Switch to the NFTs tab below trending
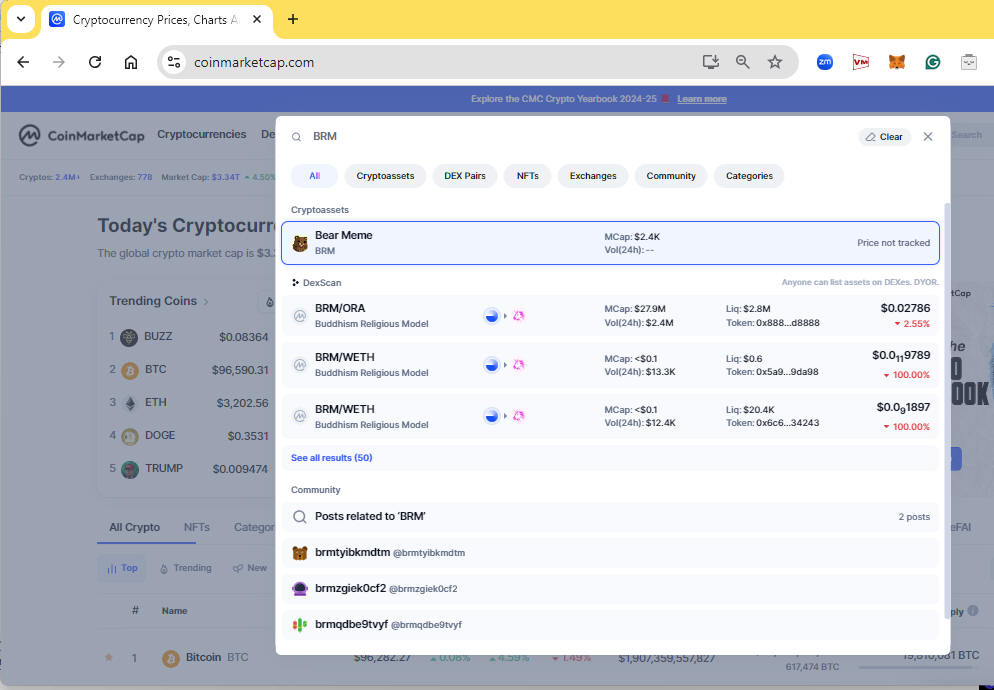This screenshot has width=994, height=690. (197, 527)
